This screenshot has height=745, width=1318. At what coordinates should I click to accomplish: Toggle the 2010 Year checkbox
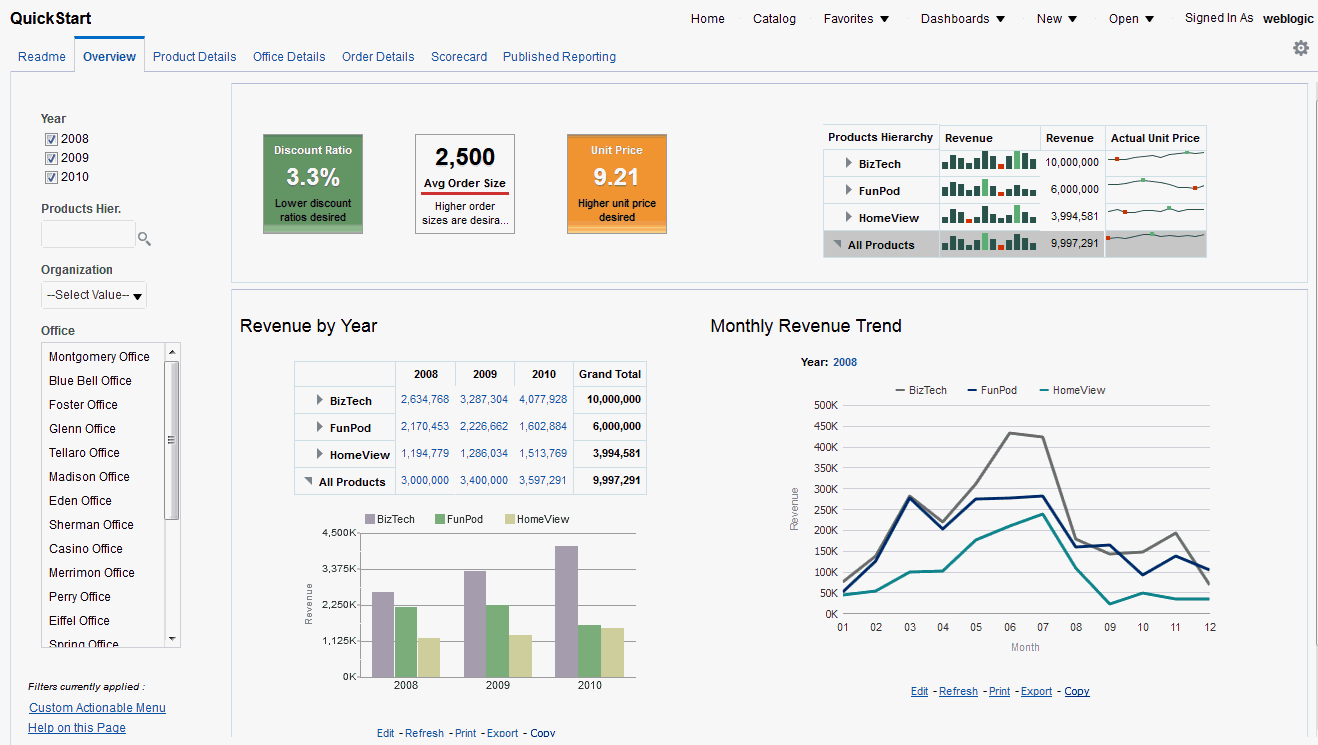point(51,177)
